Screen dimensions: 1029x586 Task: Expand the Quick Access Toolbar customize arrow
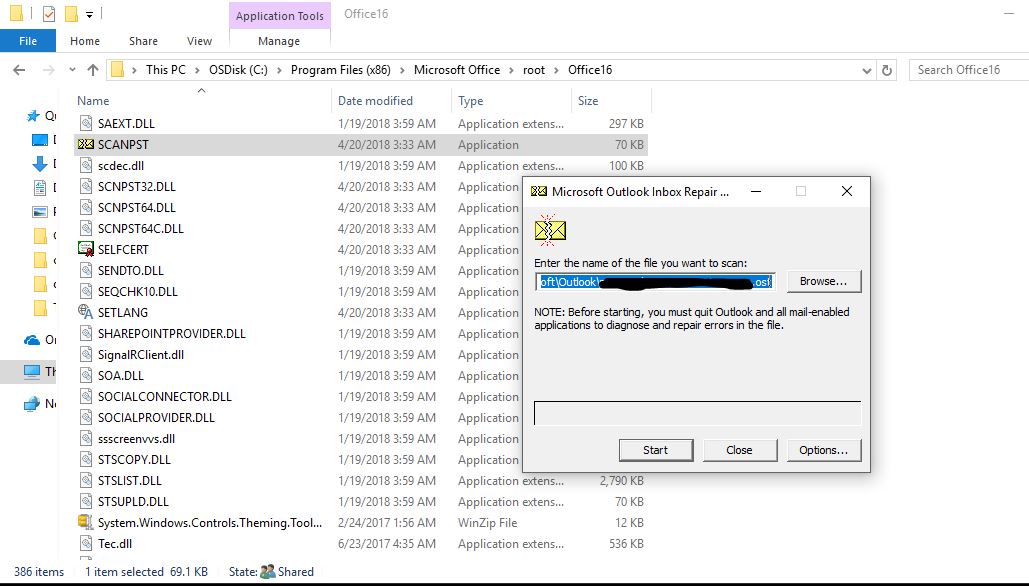[90, 13]
